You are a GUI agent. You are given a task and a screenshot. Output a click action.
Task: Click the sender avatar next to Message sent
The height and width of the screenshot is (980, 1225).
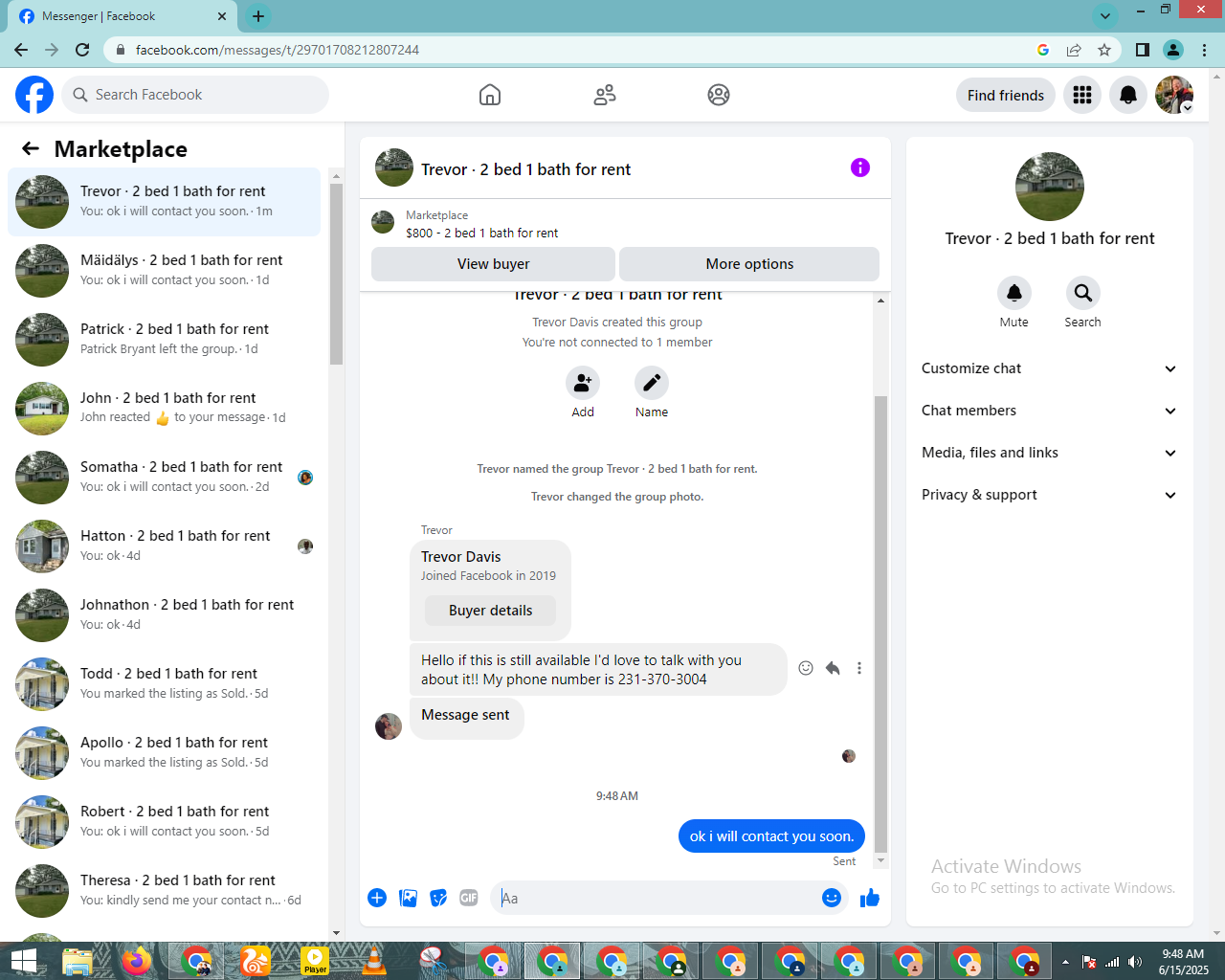coord(389,726)
